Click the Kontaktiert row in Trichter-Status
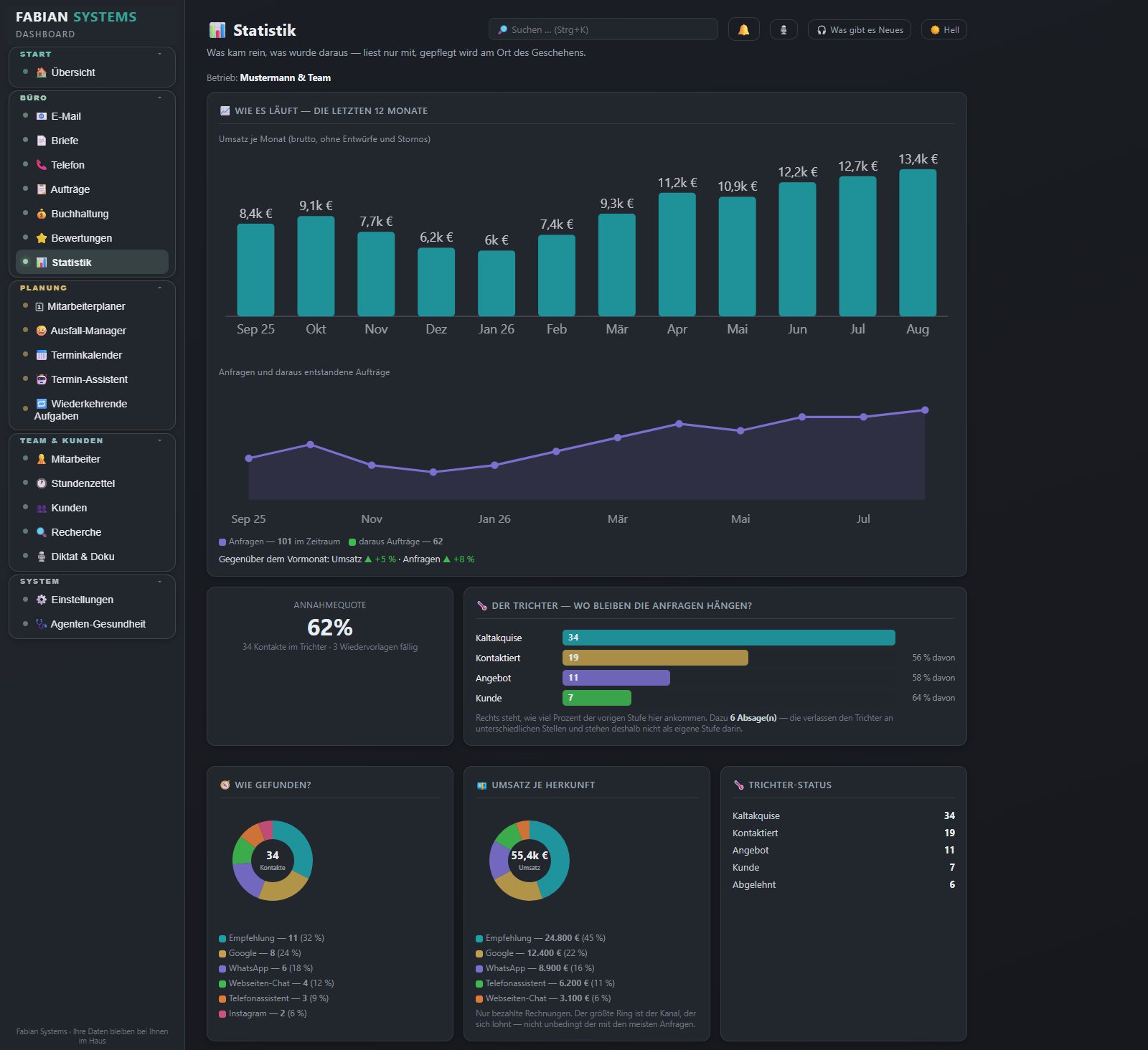This screenshot has width=1148, height=1050. [x=844, y=833]
